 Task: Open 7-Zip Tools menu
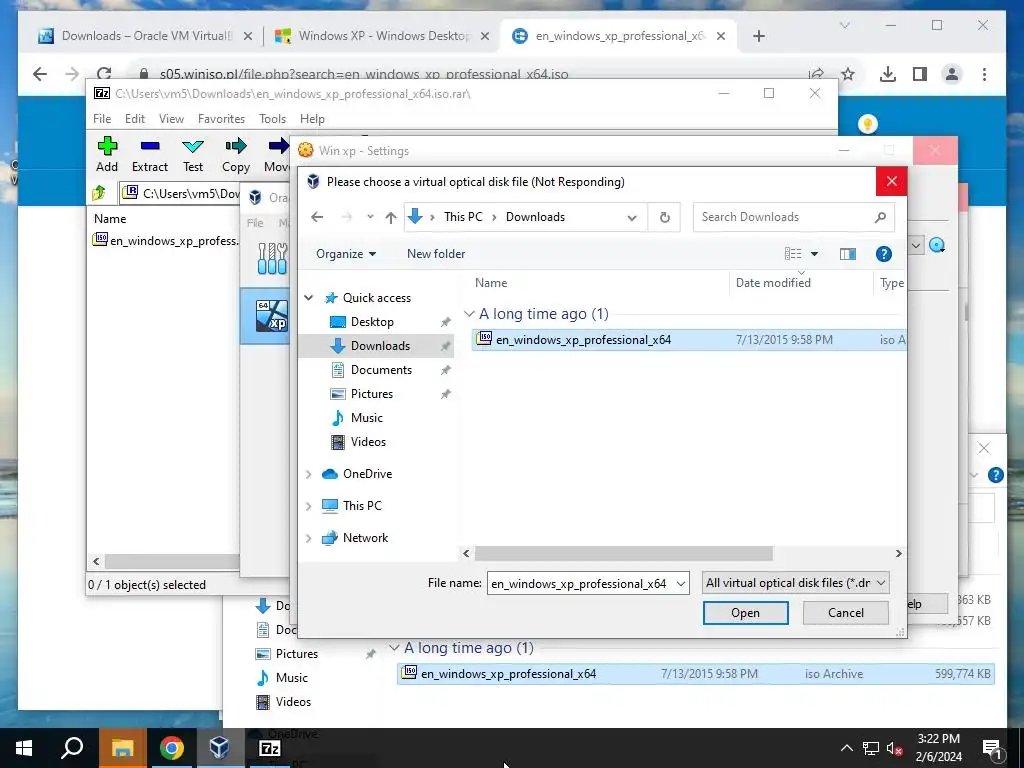272,119
